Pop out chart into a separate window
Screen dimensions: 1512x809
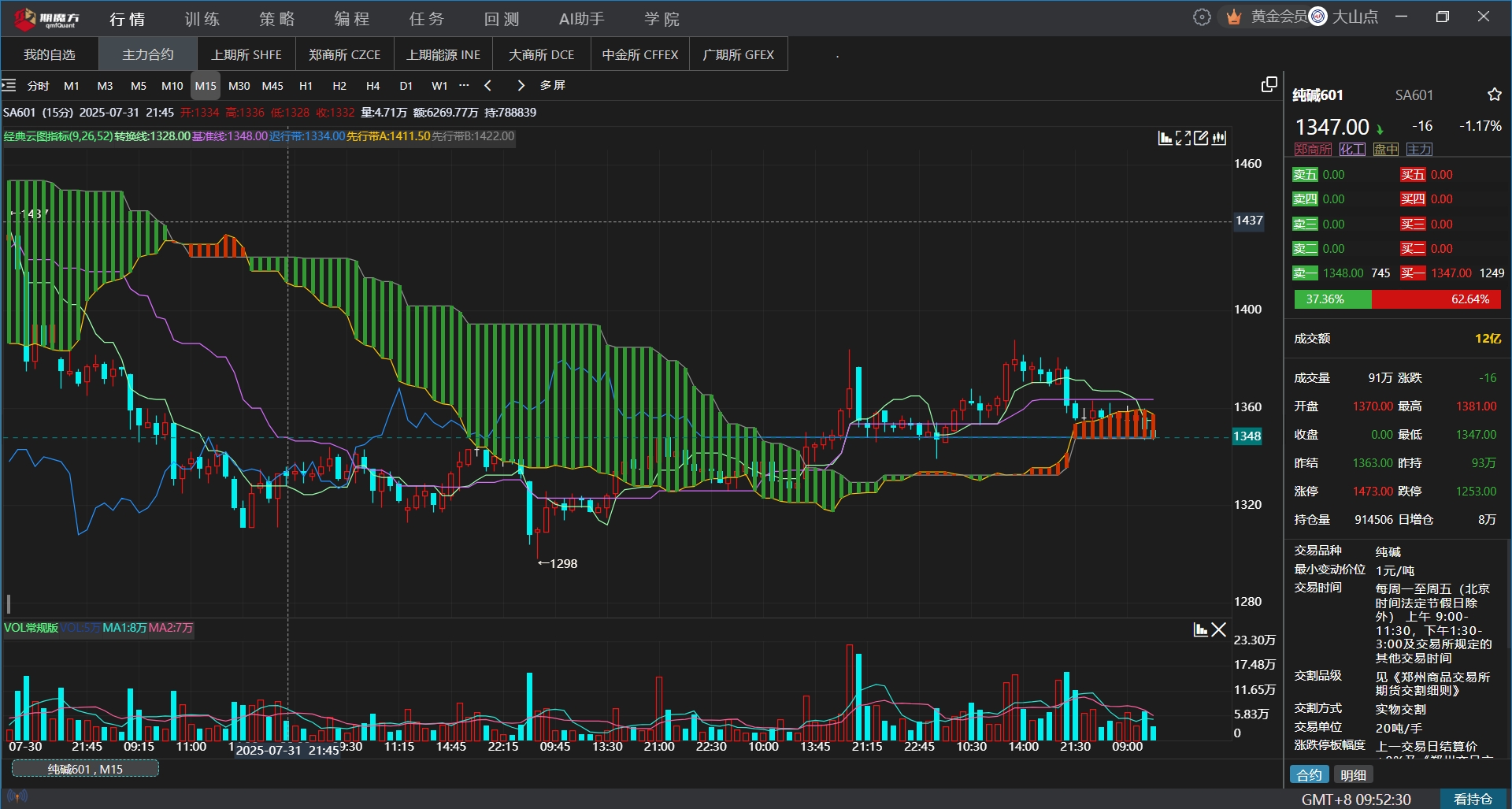[x=1269, y=85]
